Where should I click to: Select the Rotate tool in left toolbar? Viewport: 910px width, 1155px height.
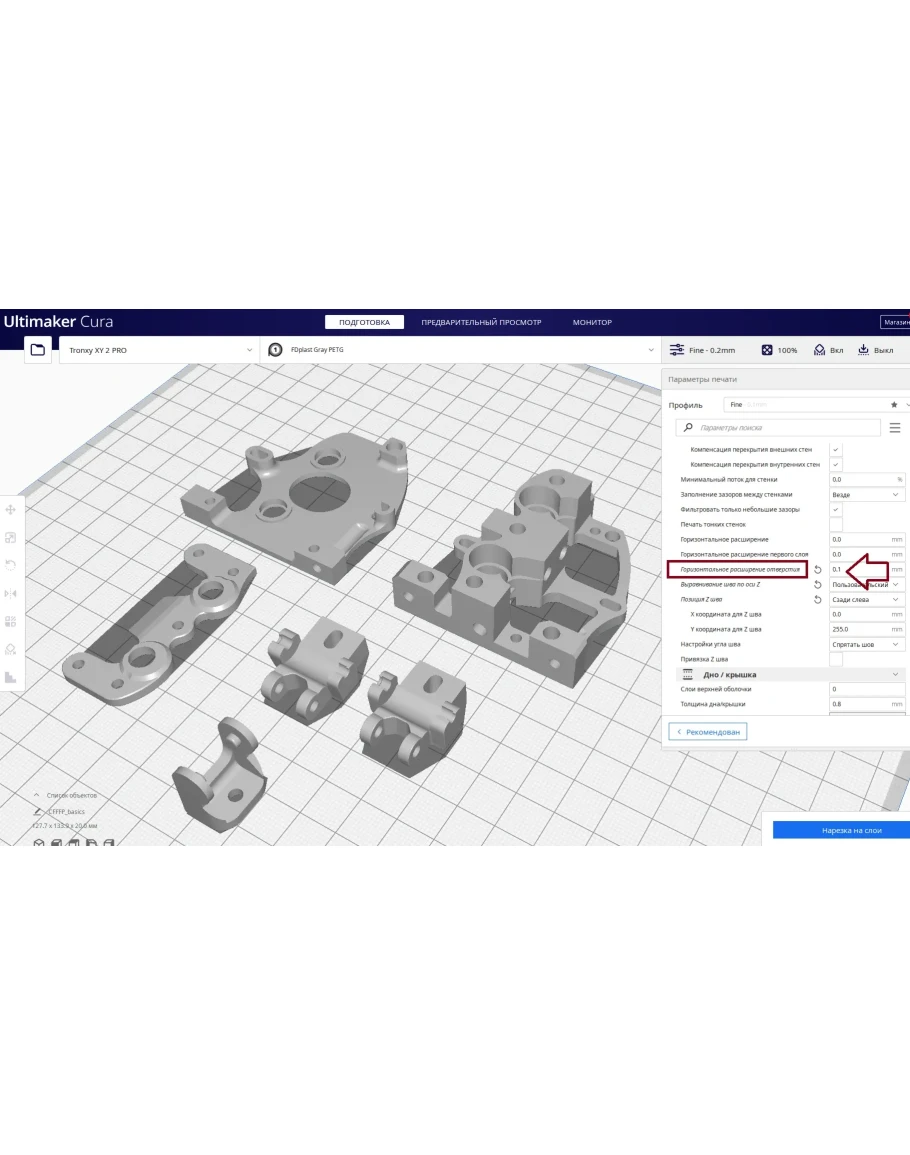click(x=11, y=565)
